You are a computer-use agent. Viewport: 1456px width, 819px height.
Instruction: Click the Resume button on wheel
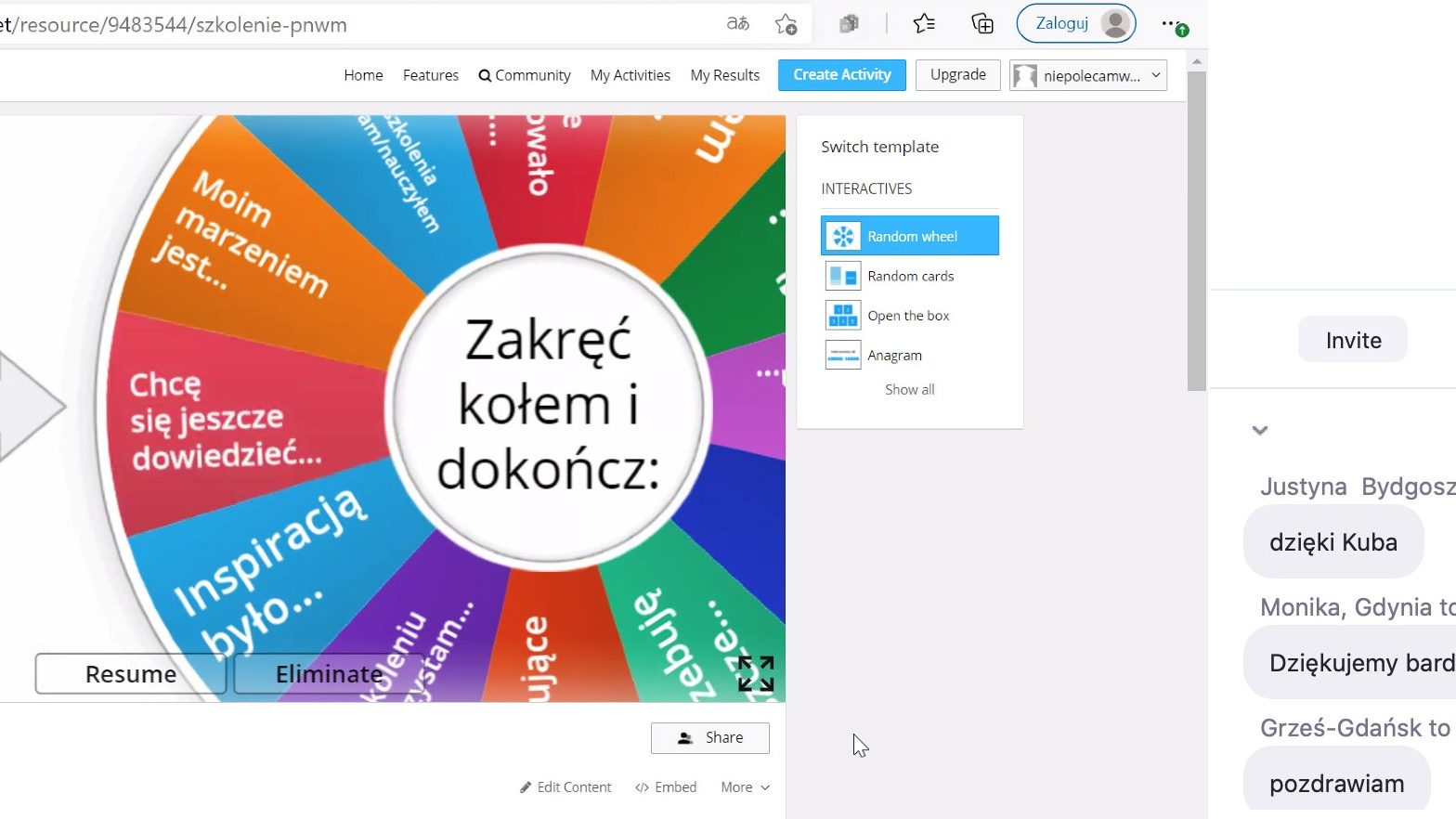click(131, 674)
